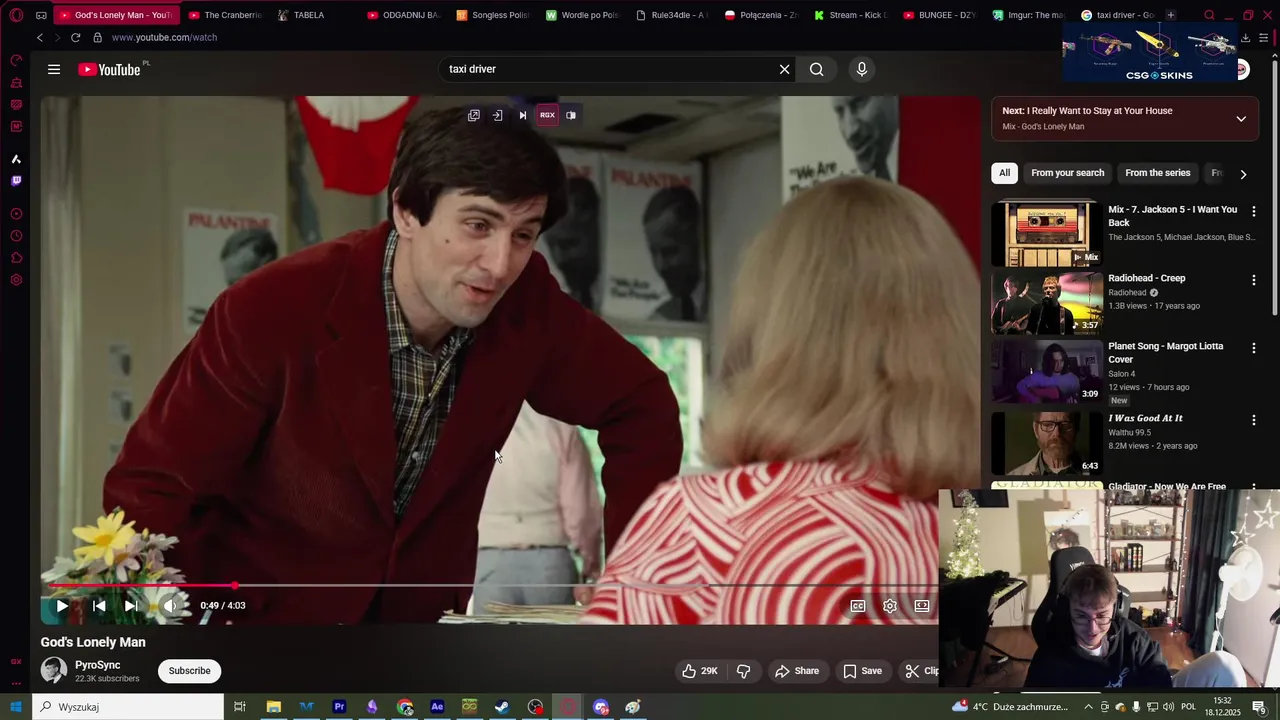Open the YouTube hamburger guide menu
This screenshot has height=720, width=1280.
(x=54, y=69)
